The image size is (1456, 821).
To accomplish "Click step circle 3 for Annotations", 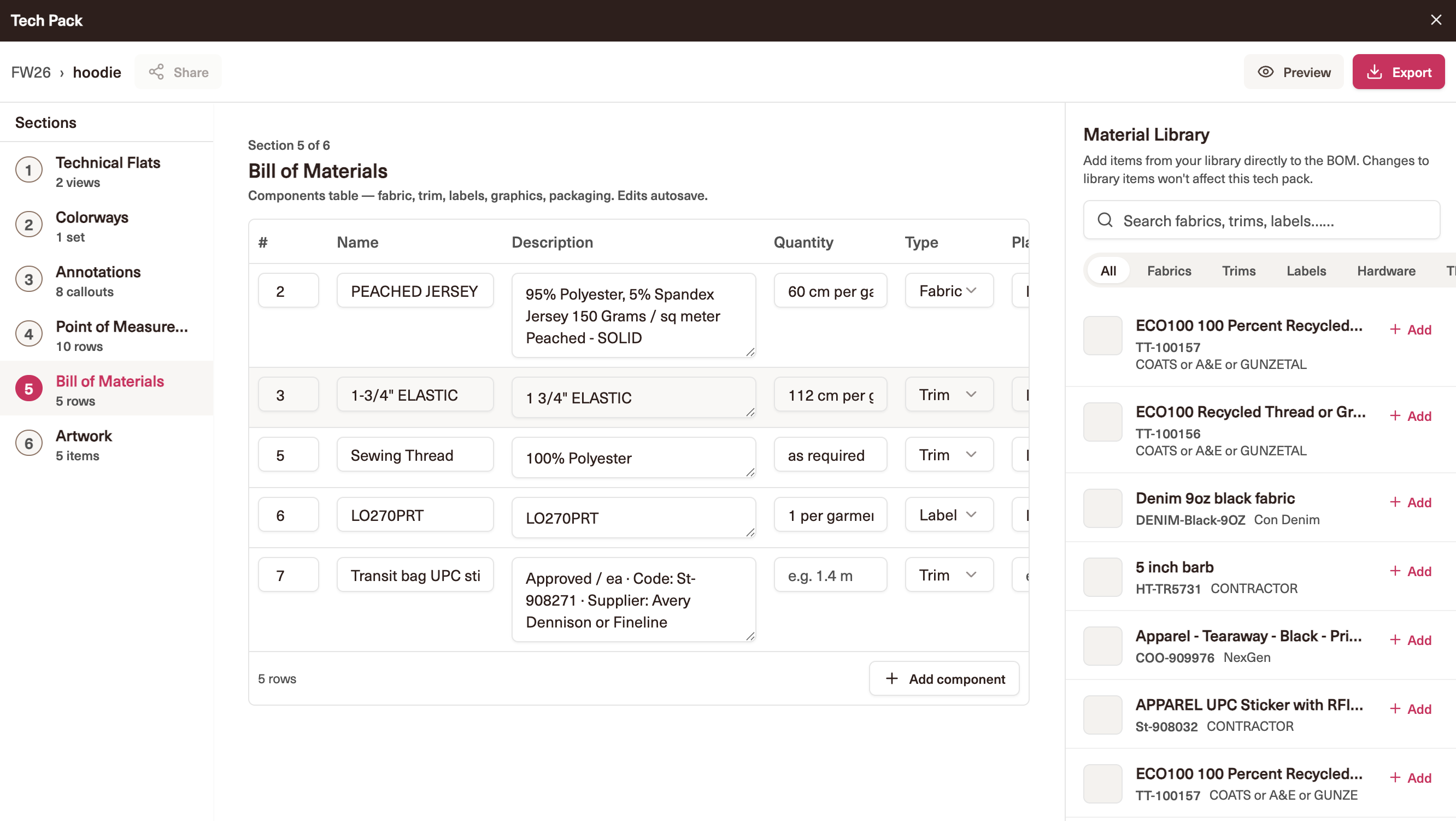I will click(x=29, y=279).
